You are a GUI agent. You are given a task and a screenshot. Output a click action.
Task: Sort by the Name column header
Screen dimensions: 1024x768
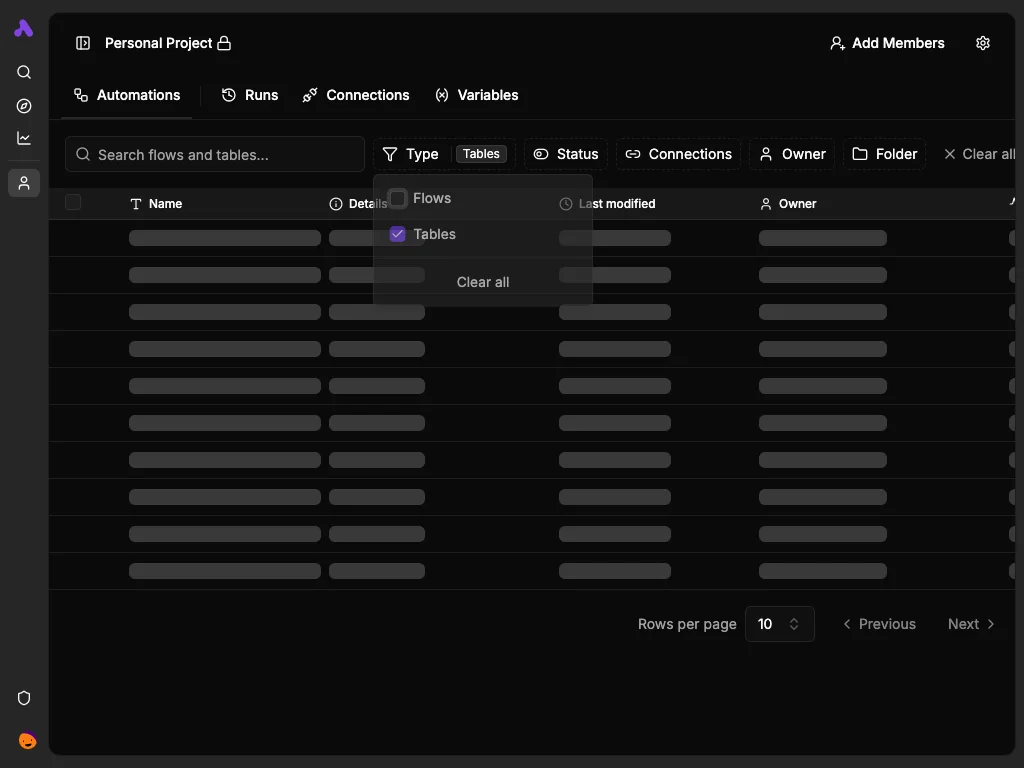[156, 204]
